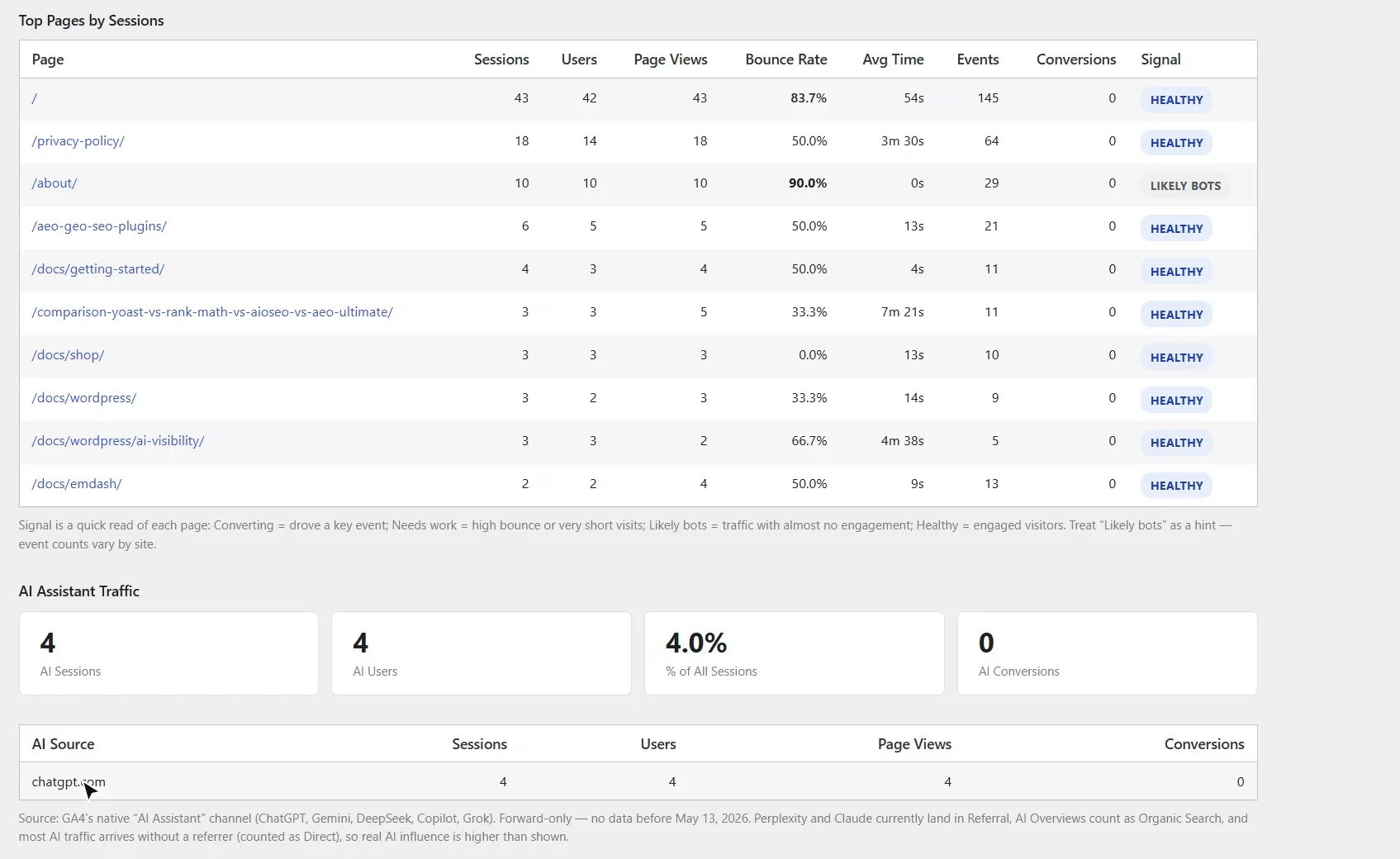The height and width of the screenshot is (859, 1400).
Task: Open the /about/ page link
Action: coord(55,183)
